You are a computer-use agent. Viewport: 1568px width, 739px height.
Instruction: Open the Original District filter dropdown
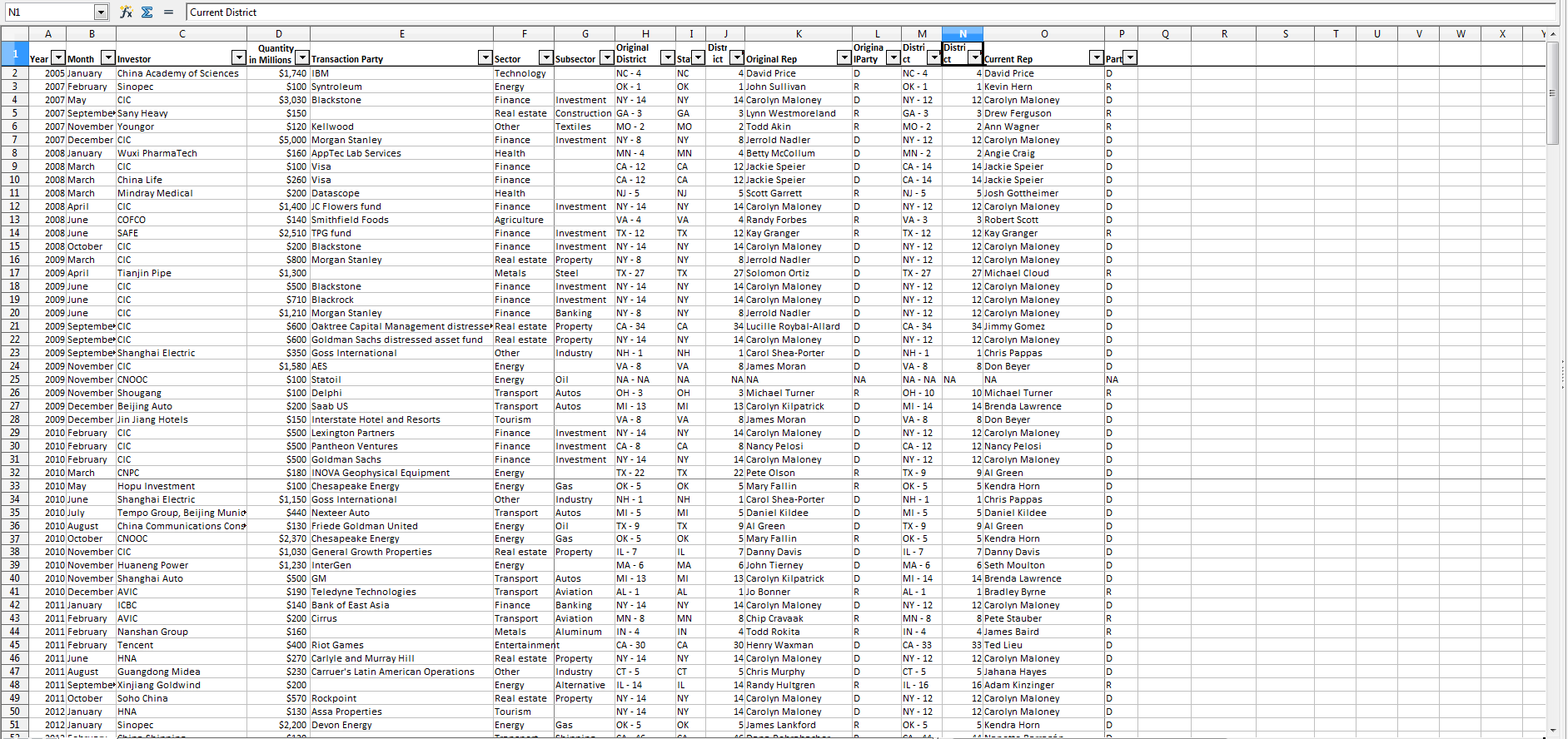[668, 57]
